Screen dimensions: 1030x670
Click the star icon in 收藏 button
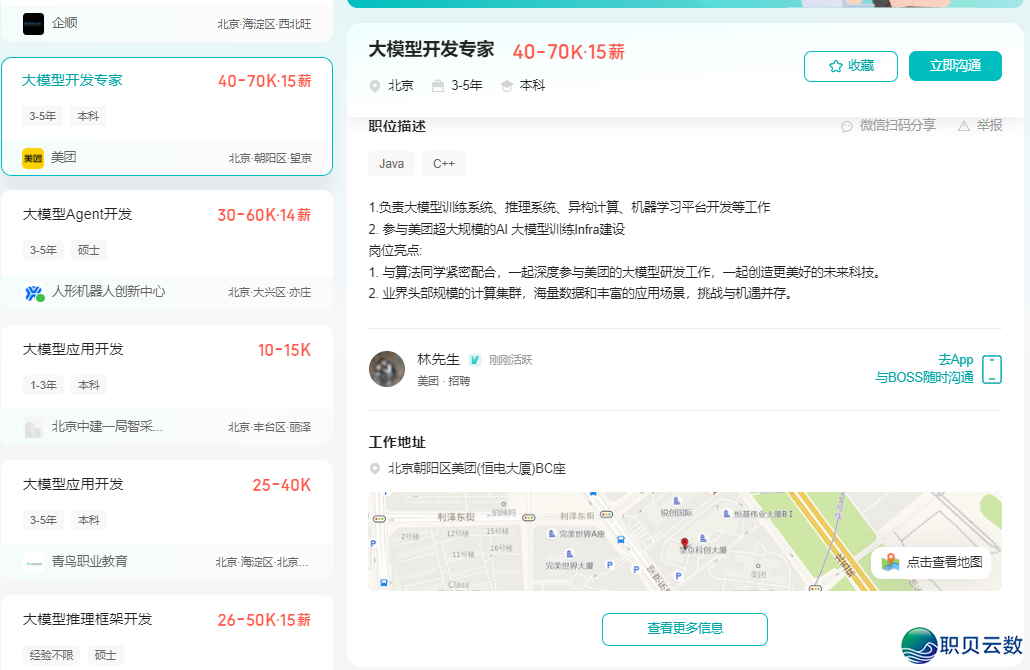click(x=836, y=66)
